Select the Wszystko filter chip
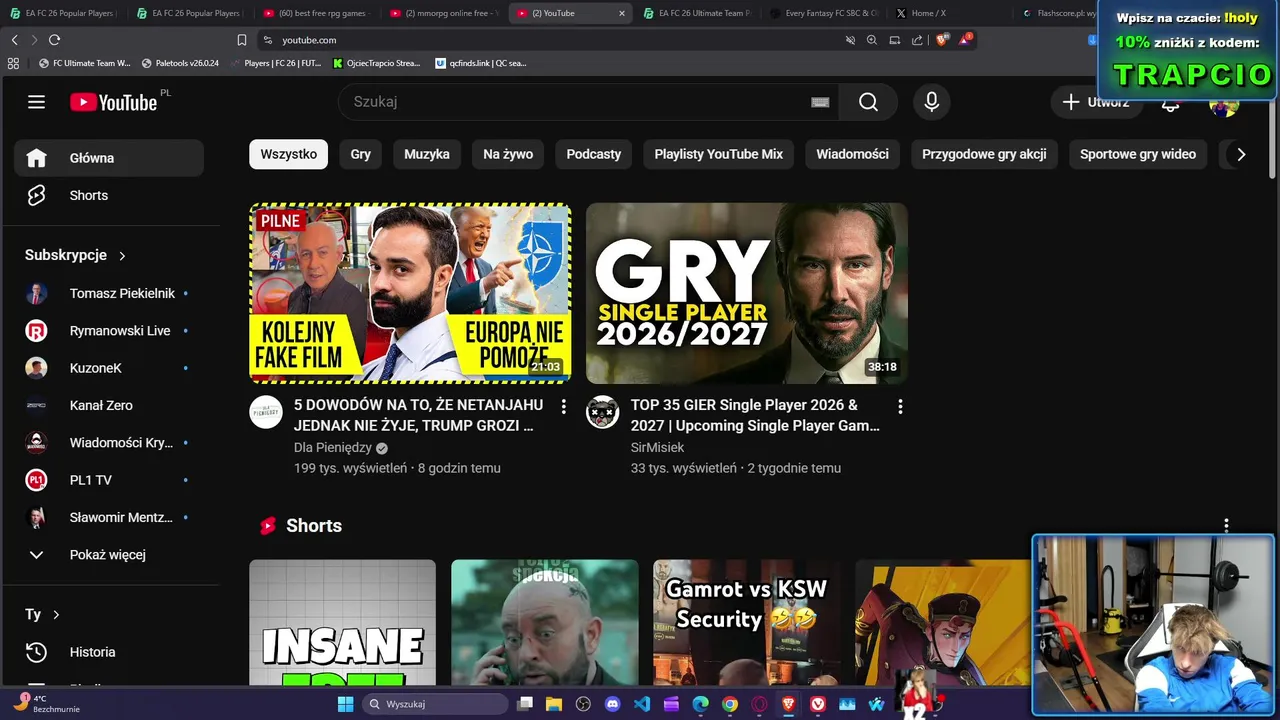Image resolution: width=1280 pixels, height=720 pixels. [x=288, y=154]
